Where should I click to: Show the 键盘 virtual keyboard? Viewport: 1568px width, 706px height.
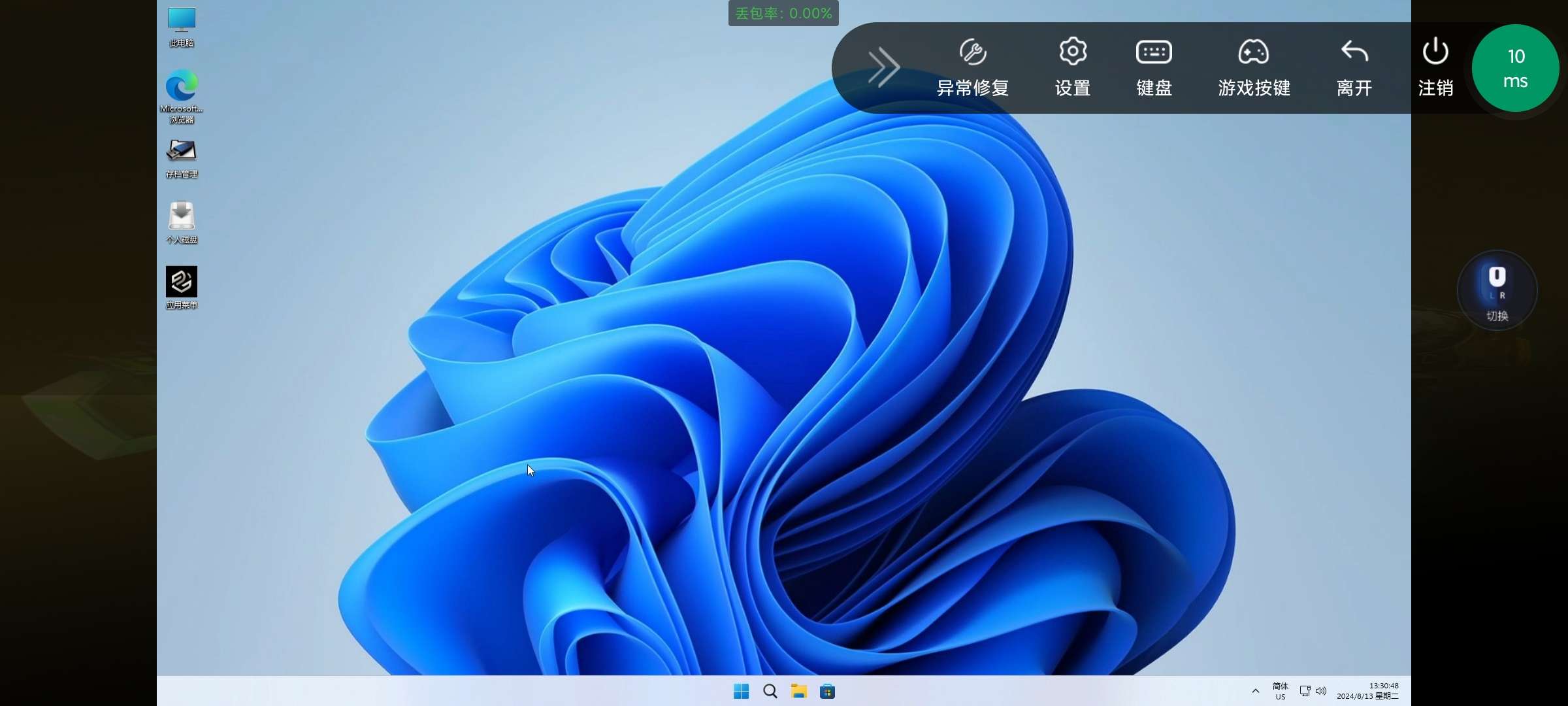tap(1154, 68)
